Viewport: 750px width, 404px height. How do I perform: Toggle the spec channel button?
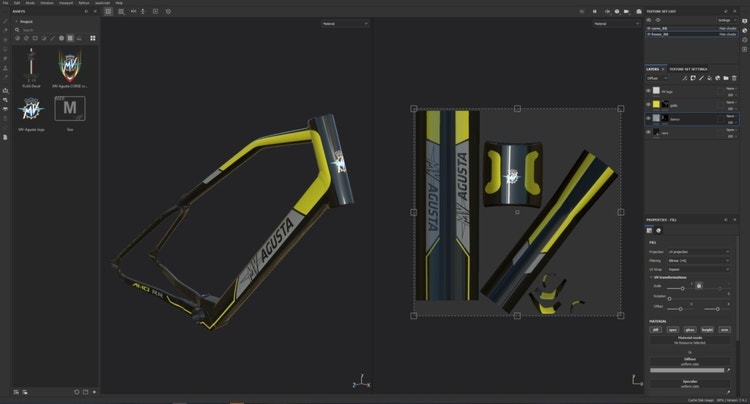click(x=673, y=329)
